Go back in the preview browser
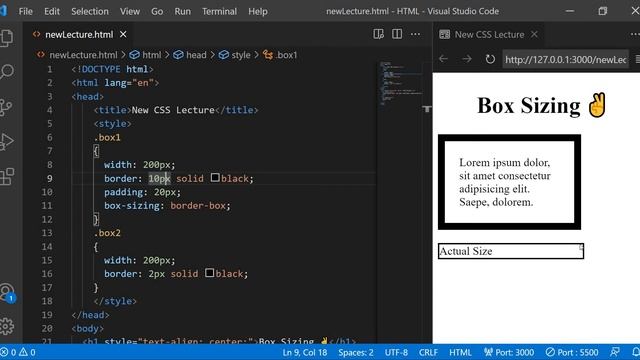640x360 pixels. tap(443, 59)
